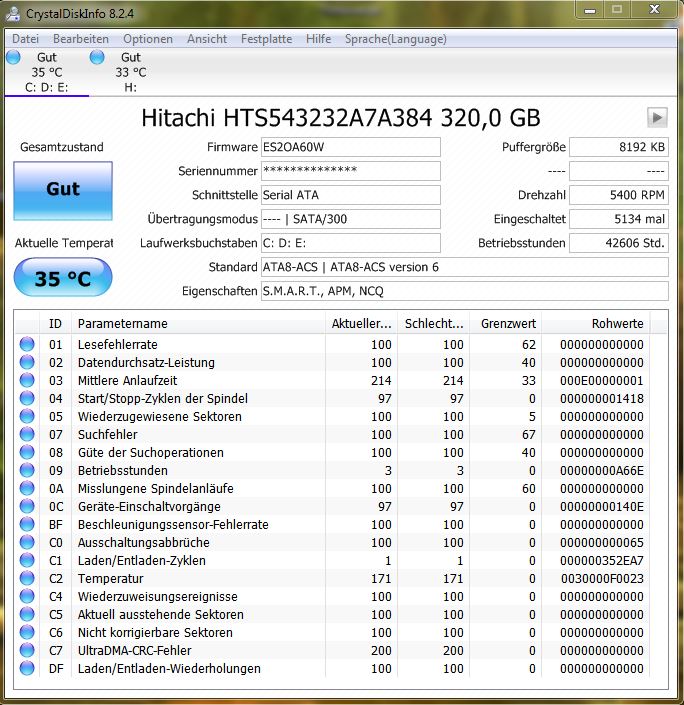Click status orb of Mittlere Anlaufzeit row
The image size is (684, 705).
coord(27,380)
